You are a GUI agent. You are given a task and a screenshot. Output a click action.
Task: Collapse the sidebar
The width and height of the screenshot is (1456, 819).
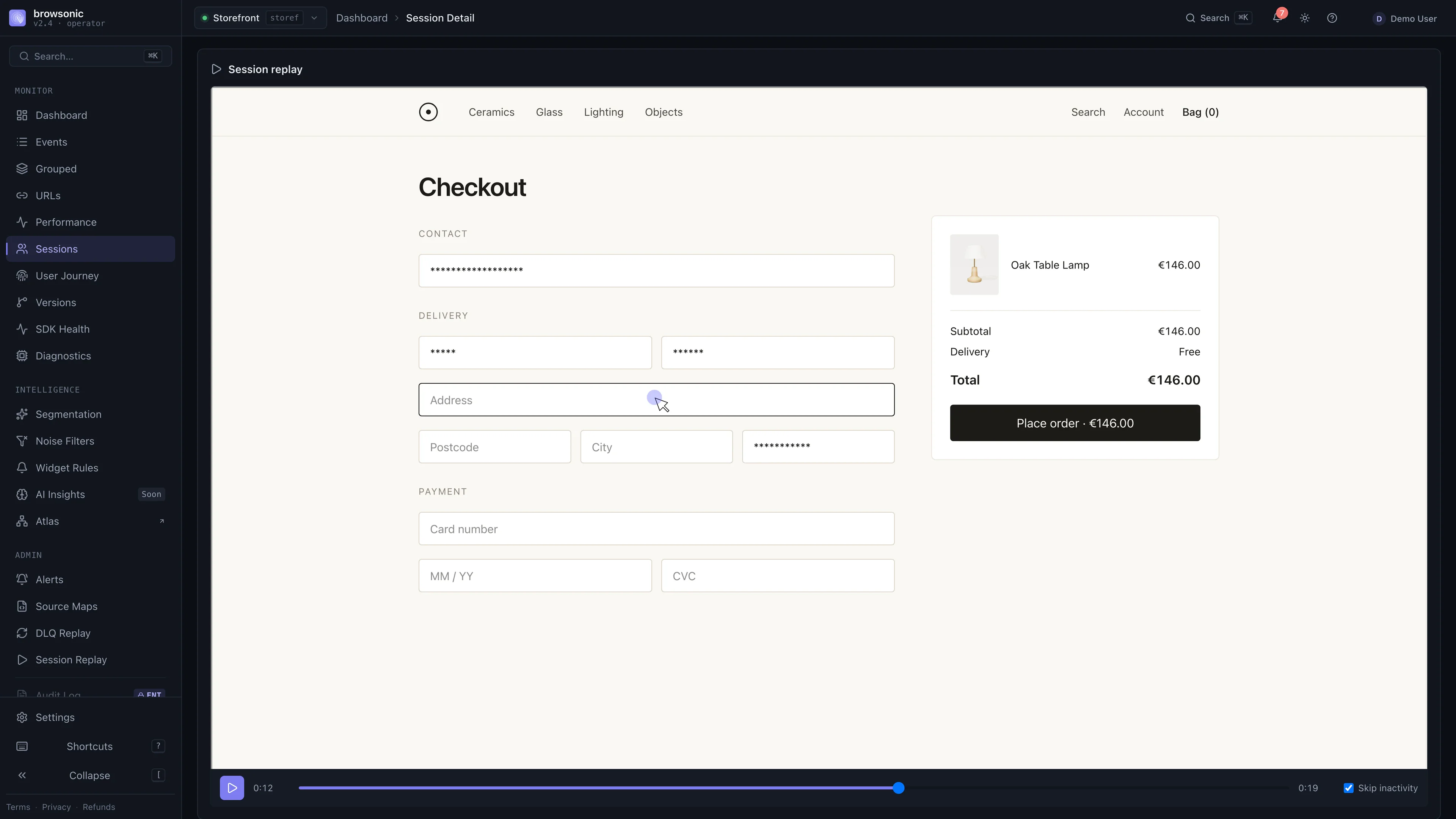pyautogui.click(x=91, y=775)
